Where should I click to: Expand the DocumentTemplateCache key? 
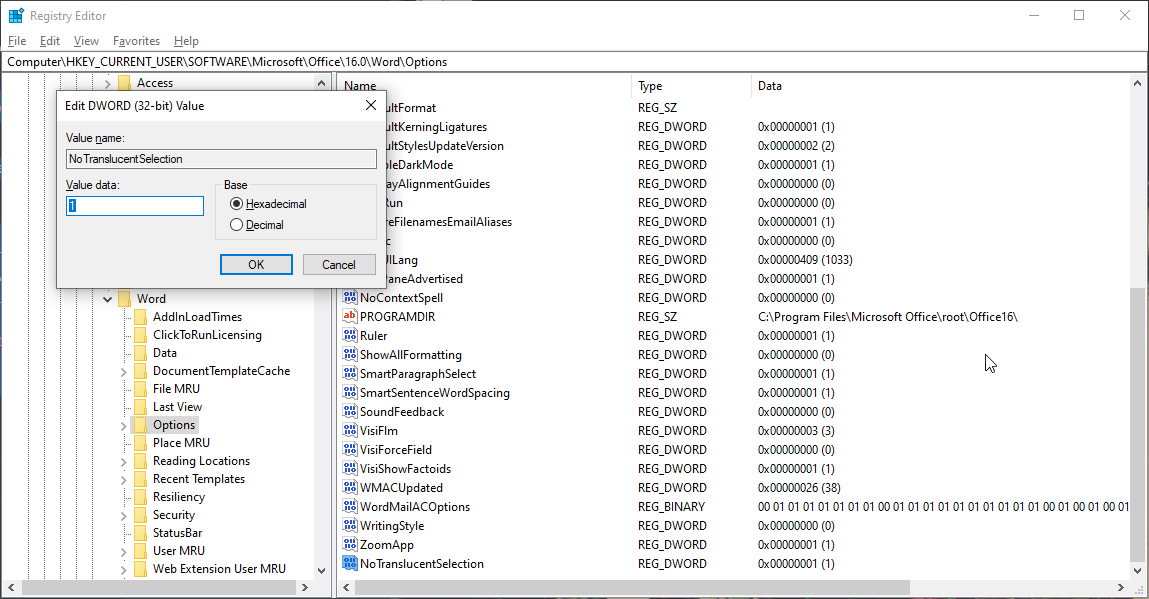(124, 372)
